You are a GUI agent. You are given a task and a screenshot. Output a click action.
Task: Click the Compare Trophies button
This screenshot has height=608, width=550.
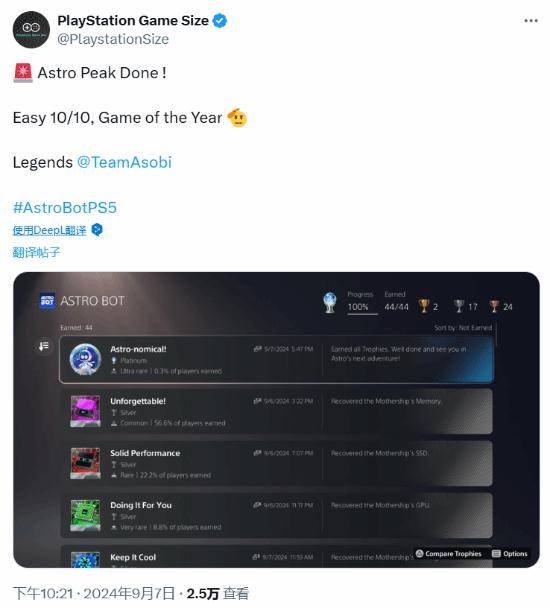(449, 554)
